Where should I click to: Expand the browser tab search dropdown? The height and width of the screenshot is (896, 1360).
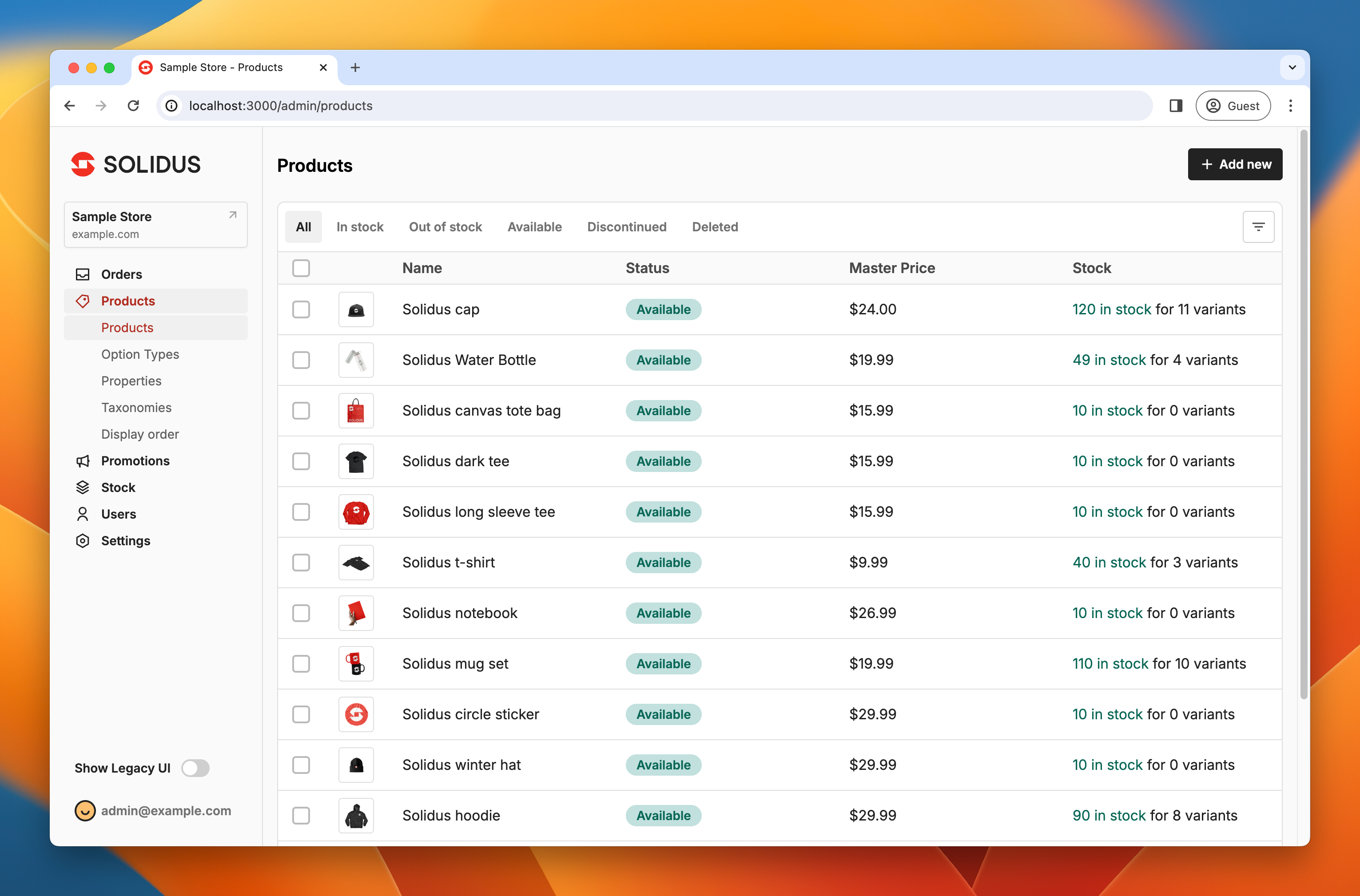coord(1292,67)
